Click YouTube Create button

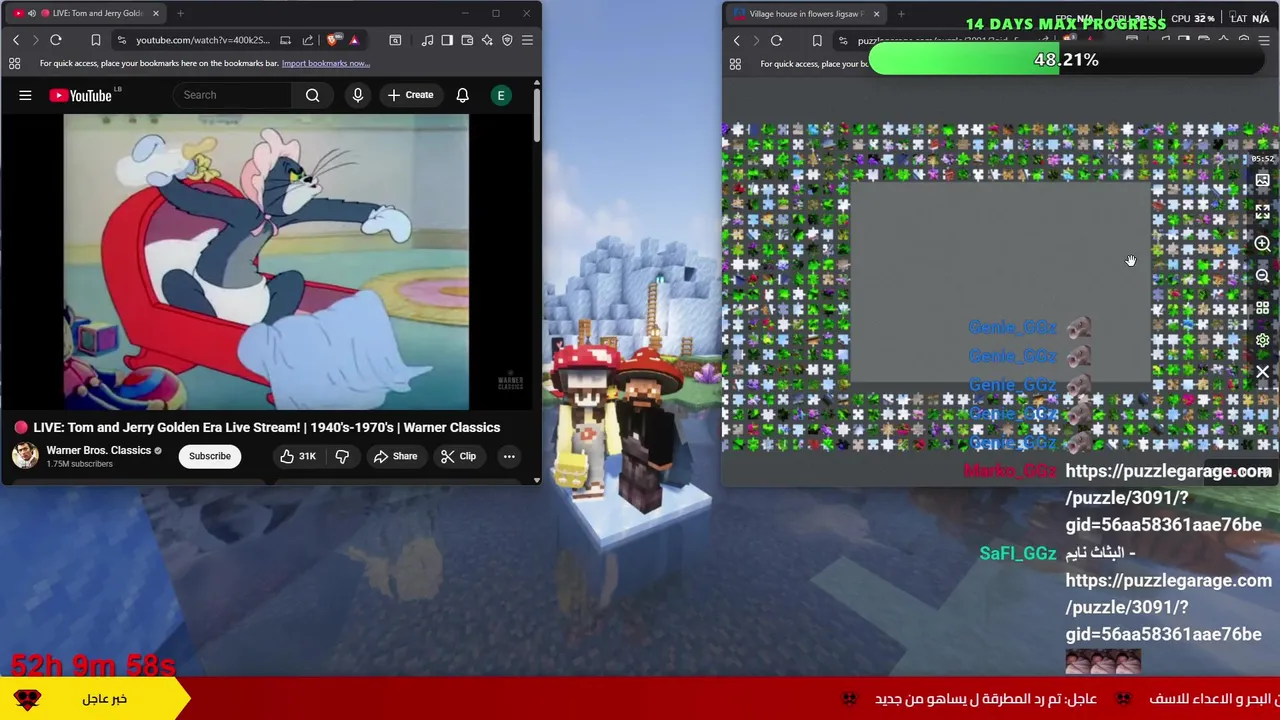[x=410, y=95]
